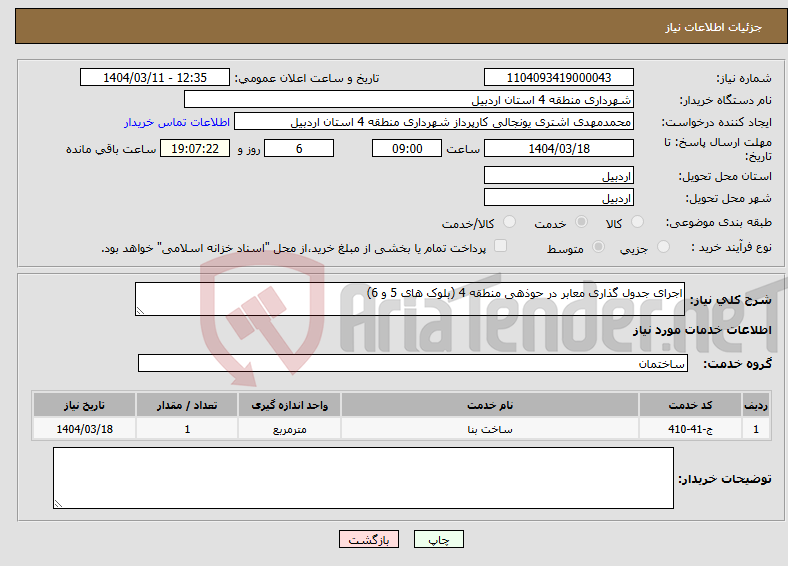This screenshot has width=788, height=566.
Task: Select the خدمت radio button
Action: (x=581, y=222)
